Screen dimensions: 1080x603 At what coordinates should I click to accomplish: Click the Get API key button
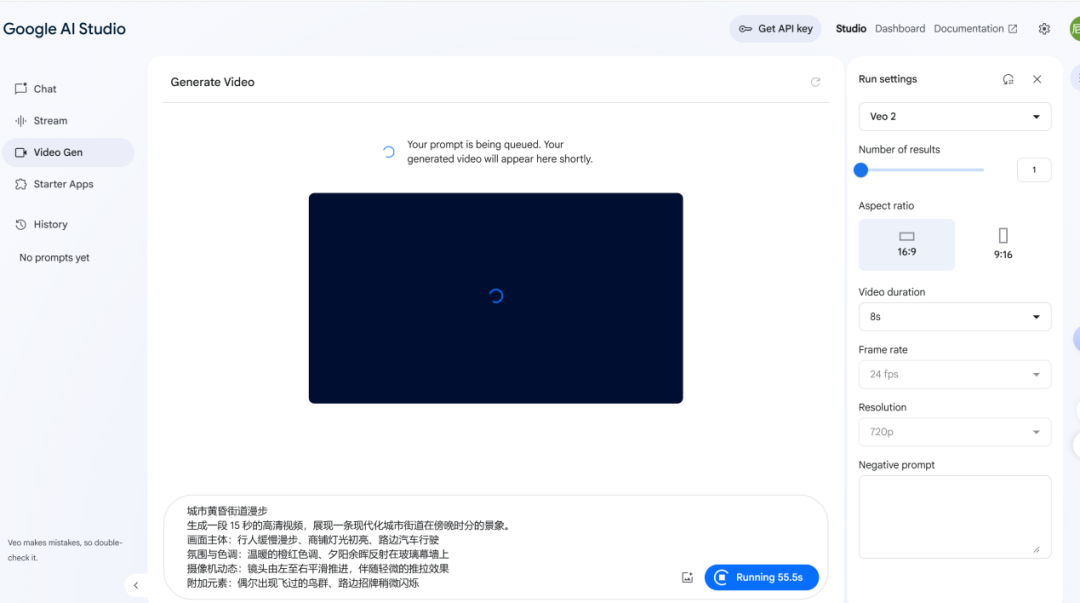click(776, 29)
